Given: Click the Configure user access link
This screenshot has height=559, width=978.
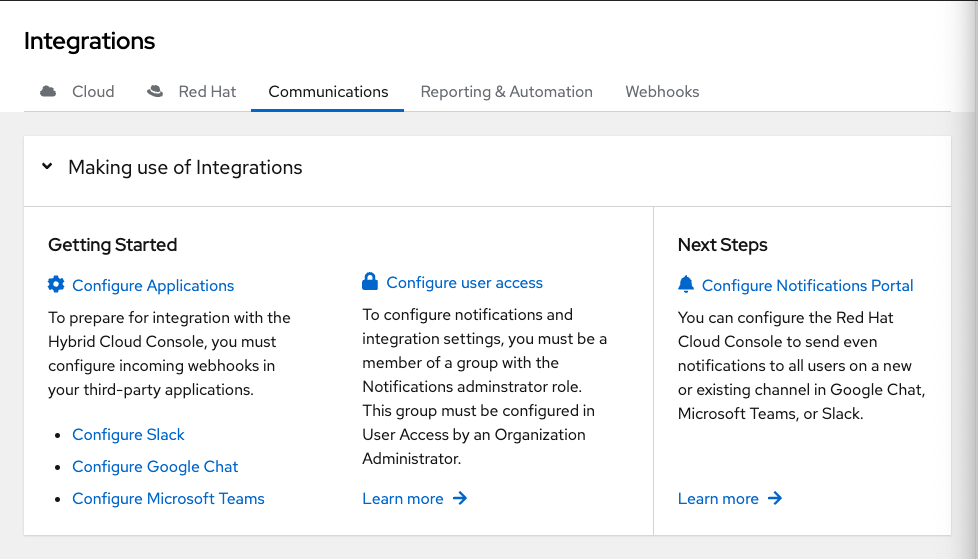Looking at the screenshot, I should pyautogui.click(x=464, y=283).
